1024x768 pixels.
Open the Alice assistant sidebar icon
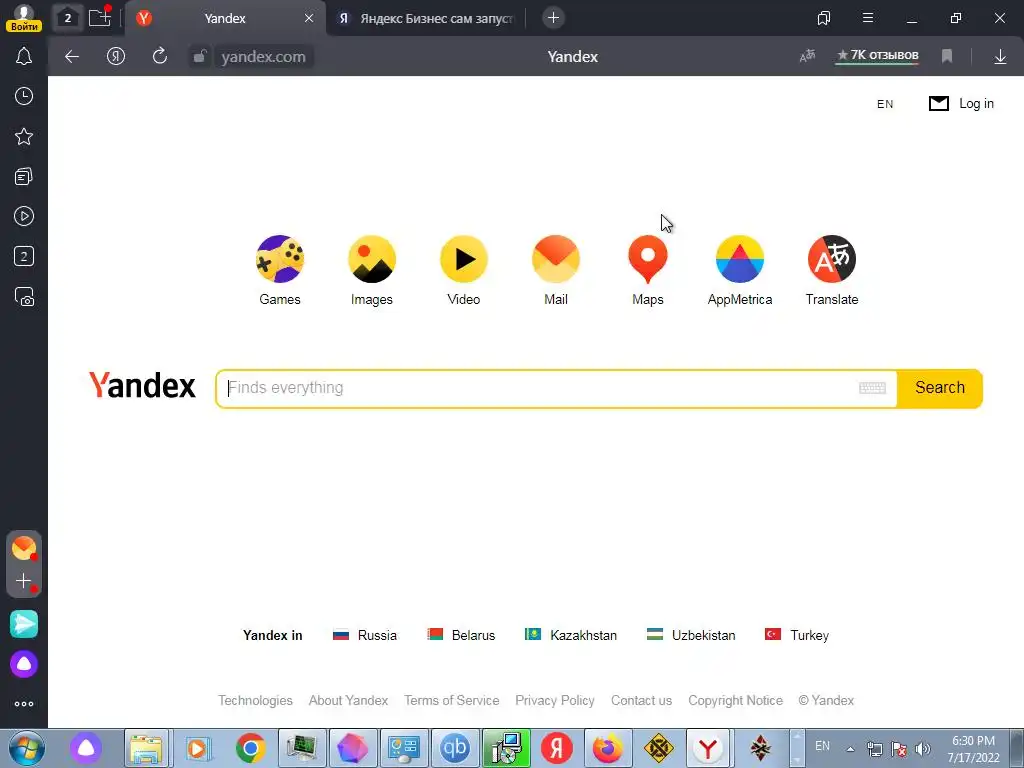(x=24, y=664)
